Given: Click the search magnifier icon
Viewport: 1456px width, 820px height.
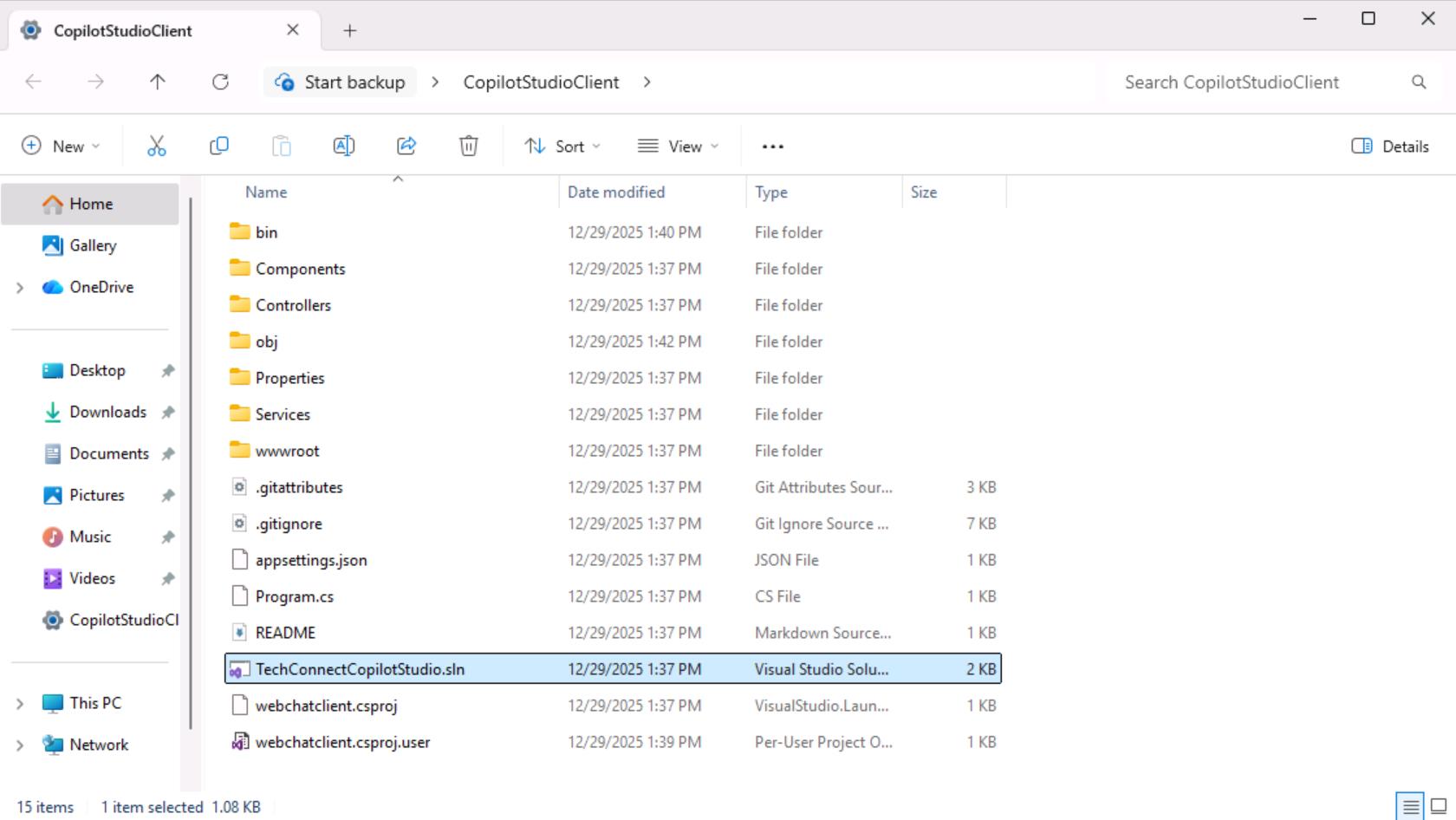Looking at the screenshot, I should (1419, 82).
